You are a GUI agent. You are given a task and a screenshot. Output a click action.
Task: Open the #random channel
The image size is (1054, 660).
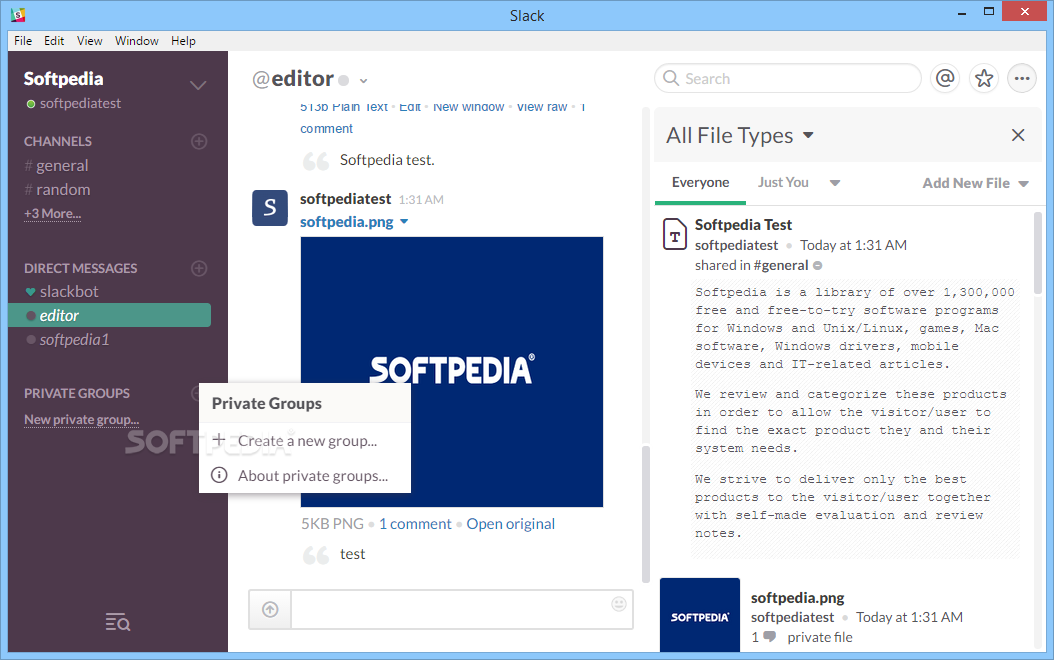[x=57, y=190]
